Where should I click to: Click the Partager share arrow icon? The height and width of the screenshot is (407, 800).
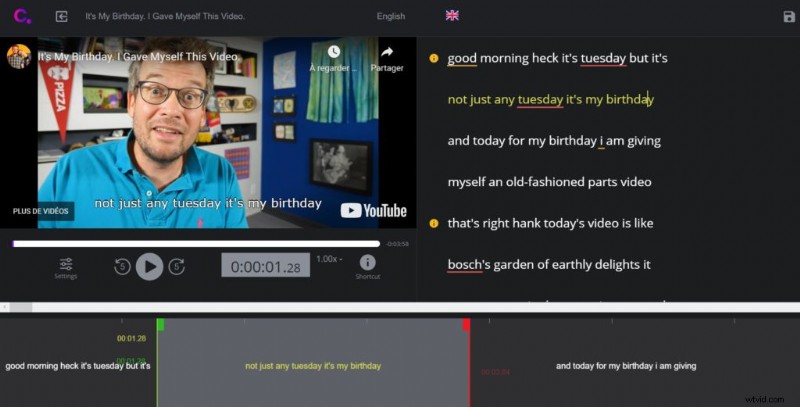click(x=387, y=52)
